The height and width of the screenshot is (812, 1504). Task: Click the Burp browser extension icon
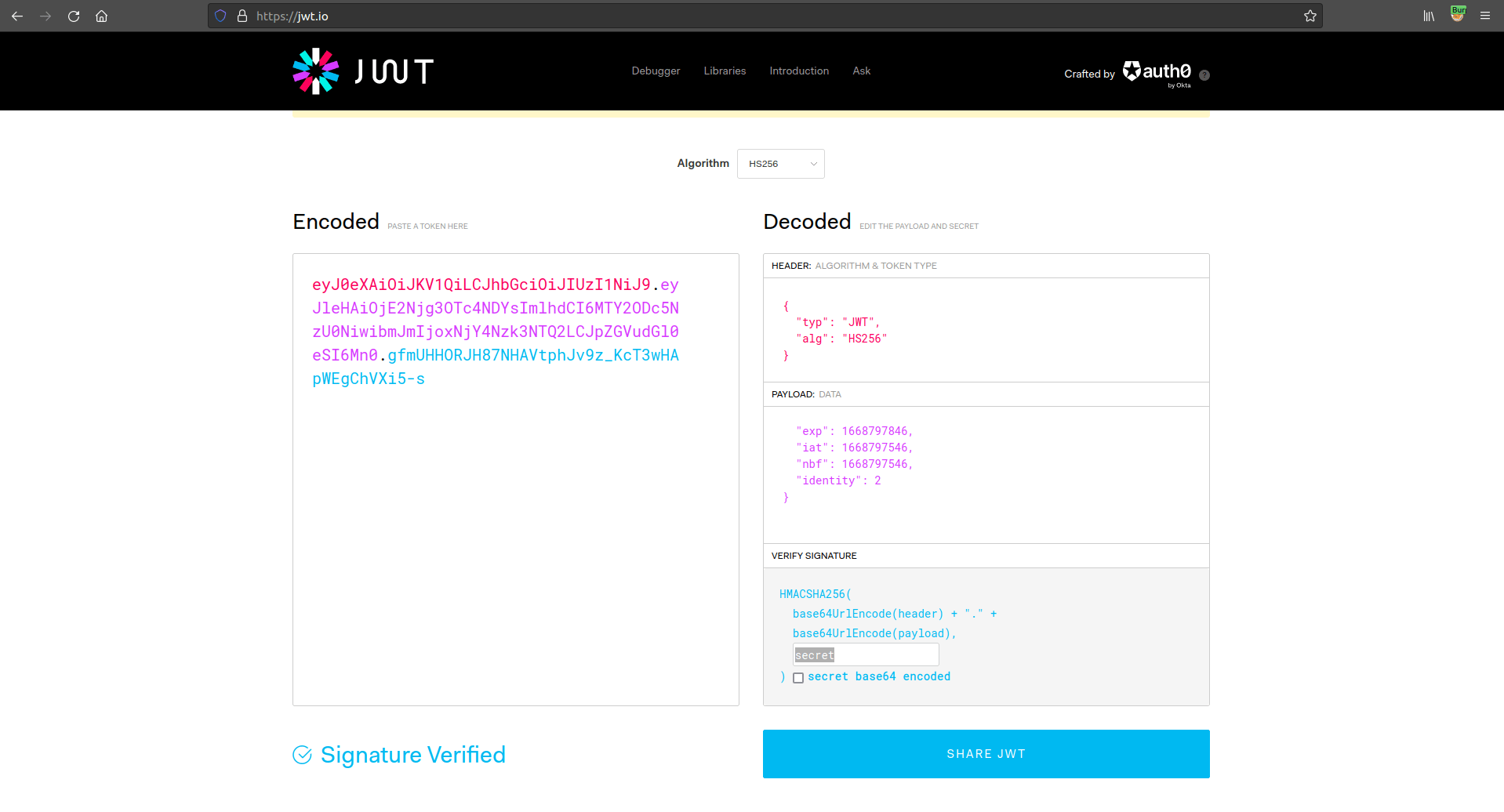pyautogui.click(x=1457, y=16)
